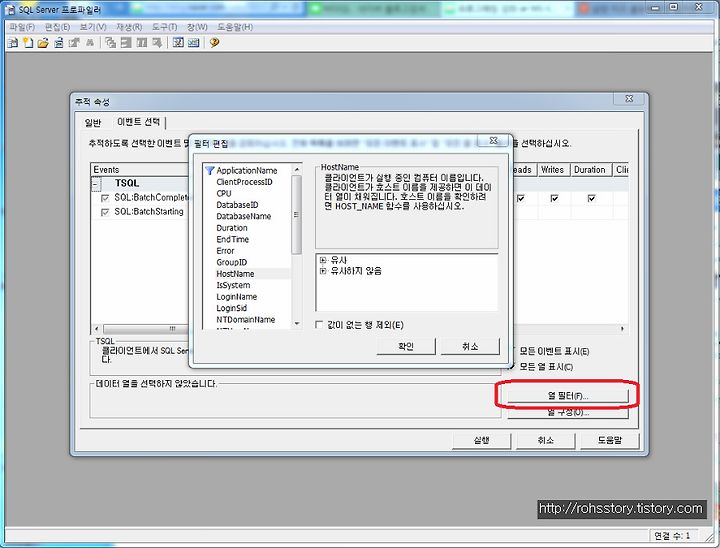The image size is (720, 548).
Task: Click the 도움말 button in 추적 속성
Action: pos(609,440)
